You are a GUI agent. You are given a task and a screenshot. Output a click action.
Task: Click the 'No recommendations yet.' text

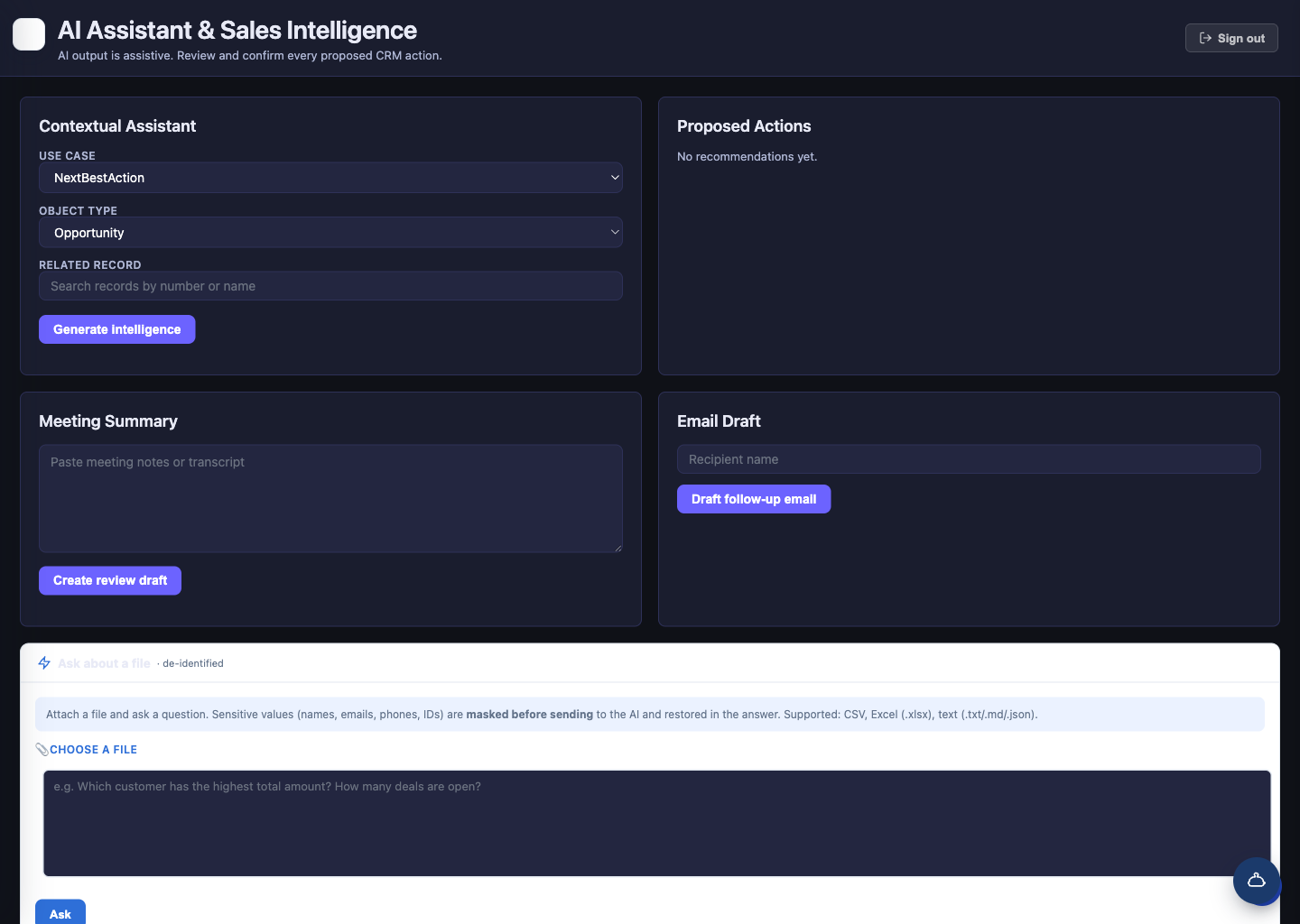[747, 157]
